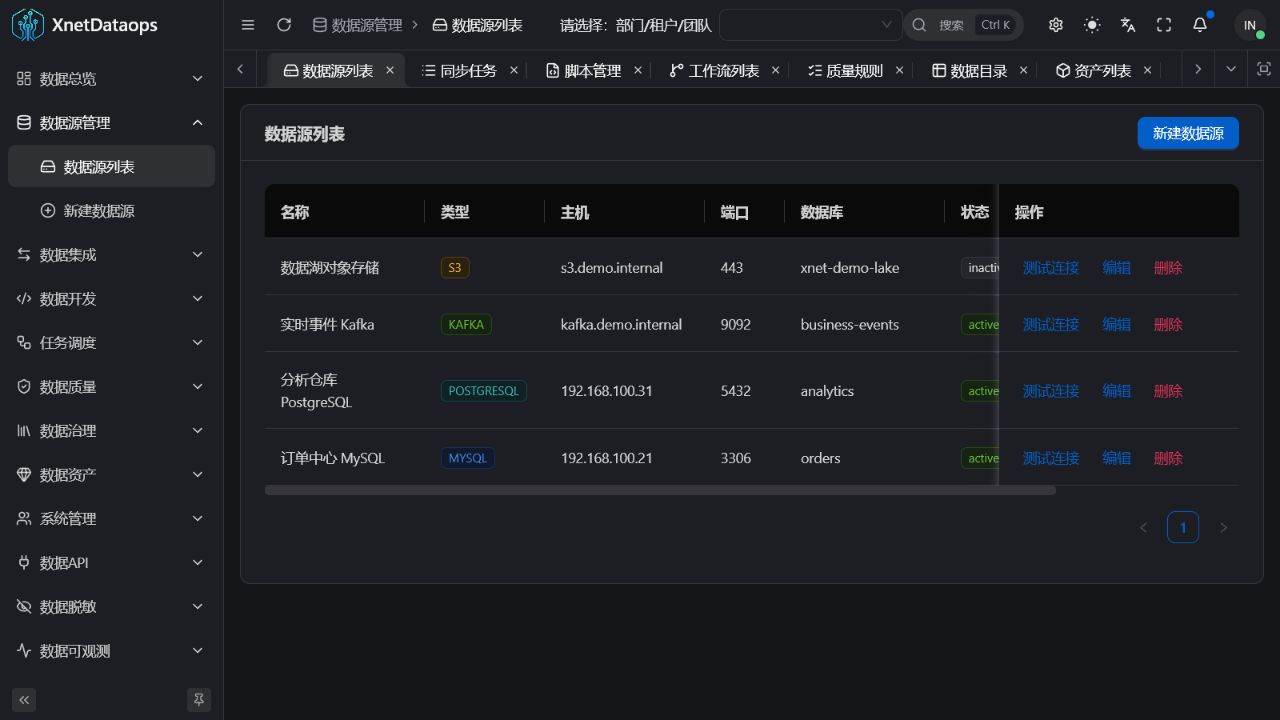The width and height of the screenshot is (1280, 720).
Task: Click the previous page arrow
Action: pyautogui.click(x=1143, y=527)
